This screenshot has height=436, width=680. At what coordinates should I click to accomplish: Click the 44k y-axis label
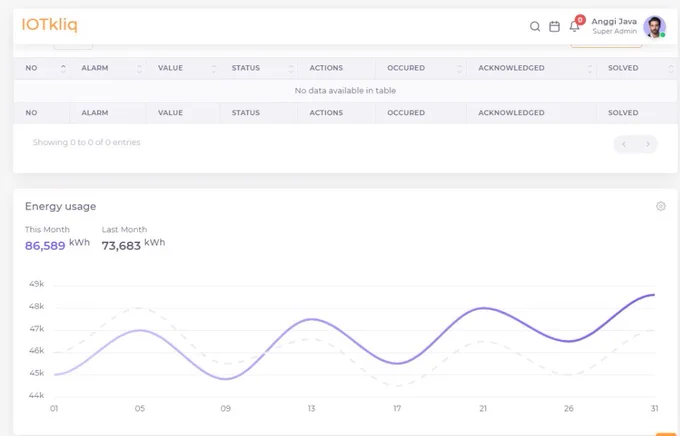click(36, 395)
